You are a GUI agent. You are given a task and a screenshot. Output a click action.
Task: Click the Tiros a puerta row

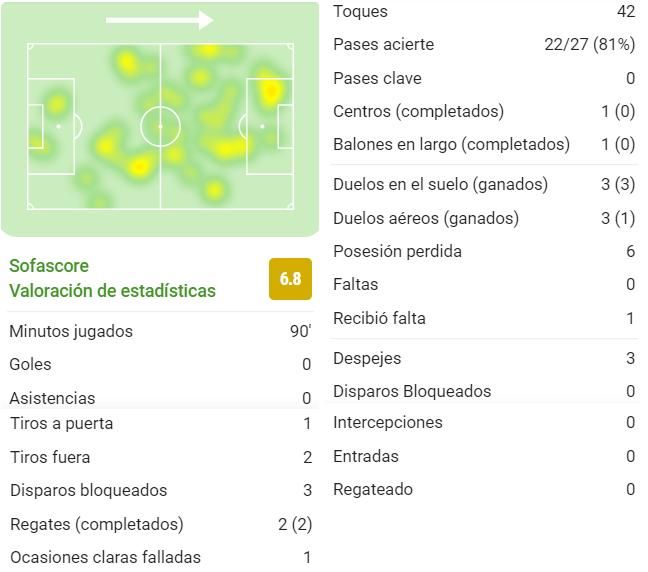160,424
